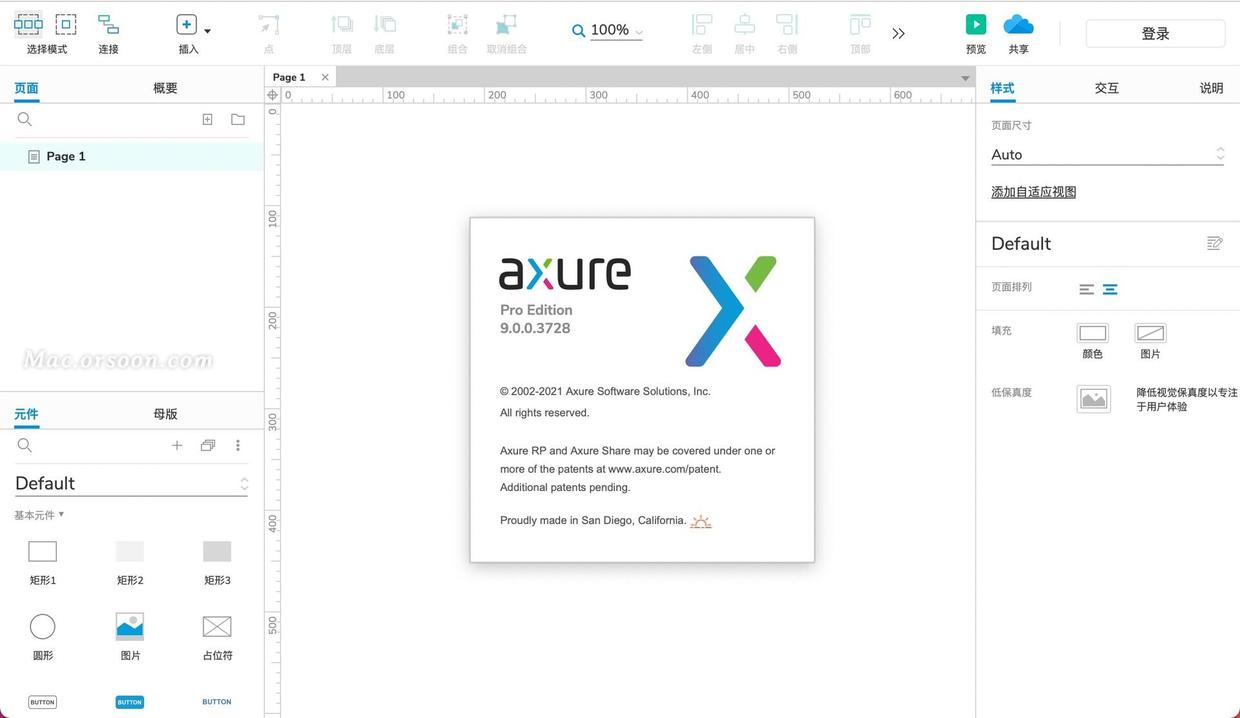This screenshot has width=1240, height=718.
Task: Click version 9.0.0.3728 text in about dialog
Action: point(535,328)
